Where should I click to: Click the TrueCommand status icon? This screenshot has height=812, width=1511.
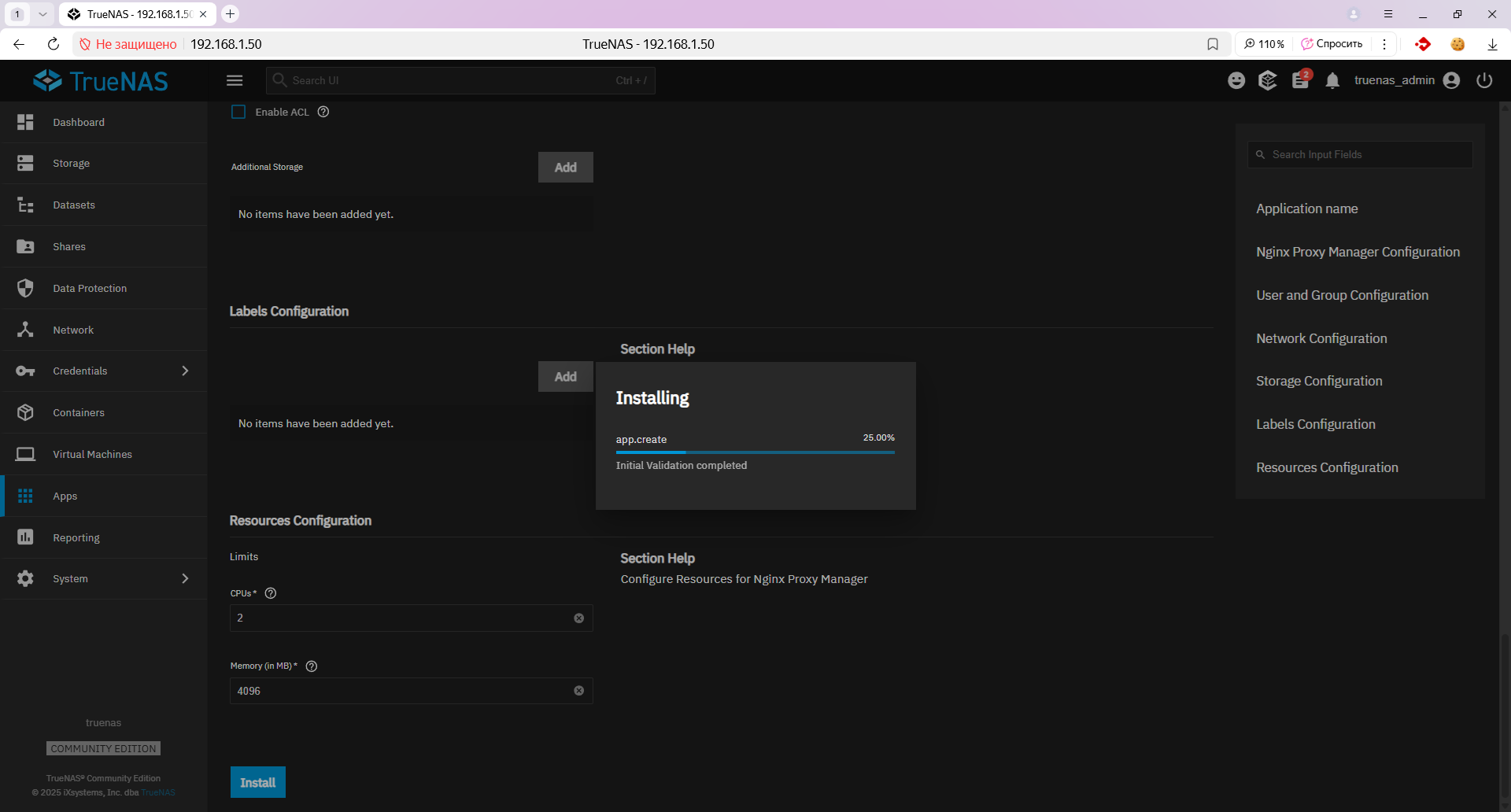pos(1267,80)
